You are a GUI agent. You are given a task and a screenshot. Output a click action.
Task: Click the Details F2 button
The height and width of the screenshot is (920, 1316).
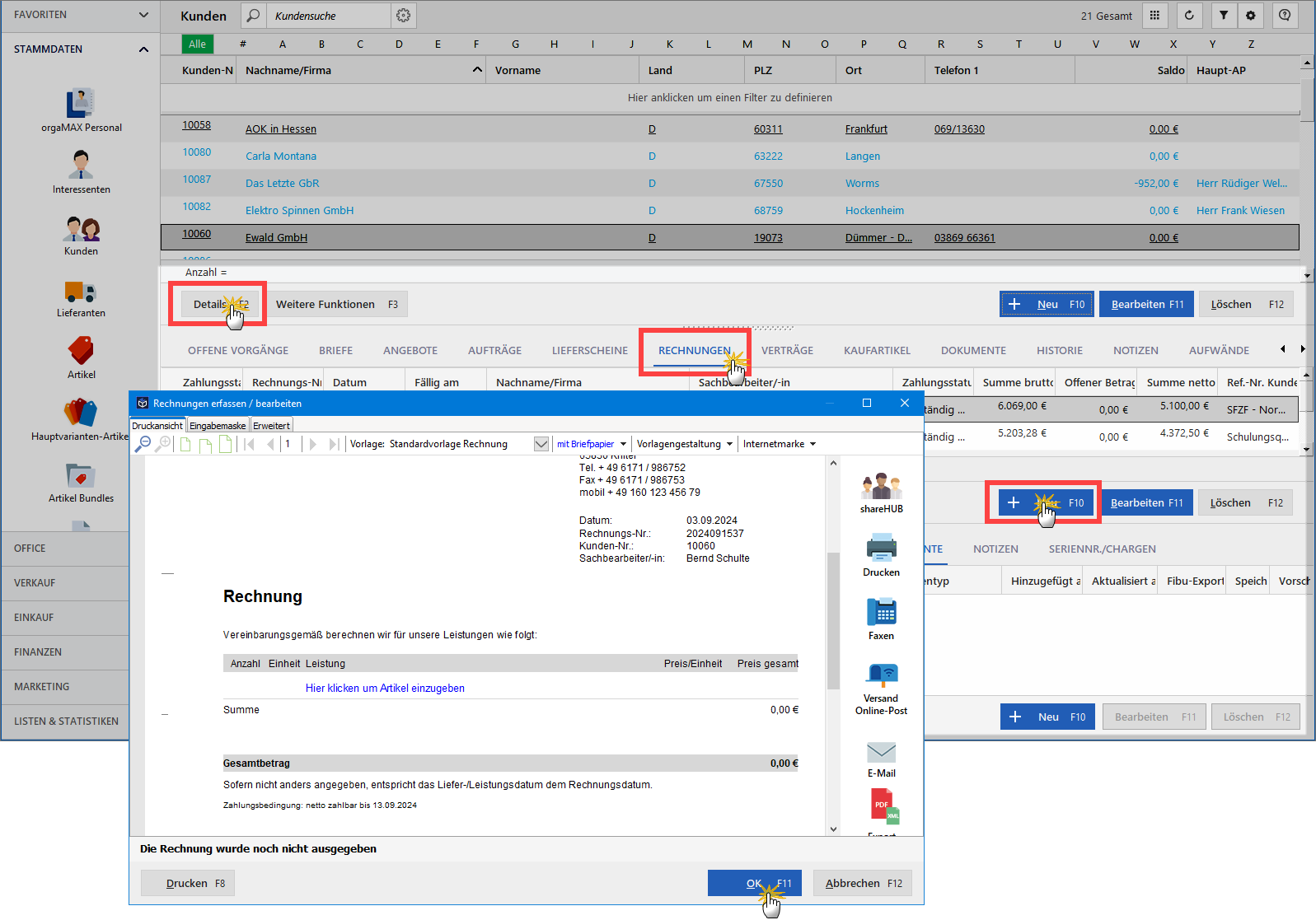tap(218, 304)
